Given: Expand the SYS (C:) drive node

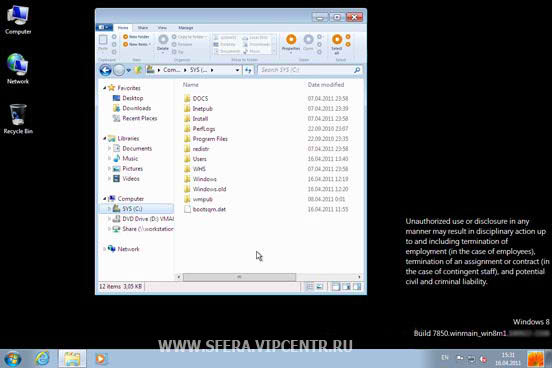Looking at the screenshot, I should click(109, 209).
